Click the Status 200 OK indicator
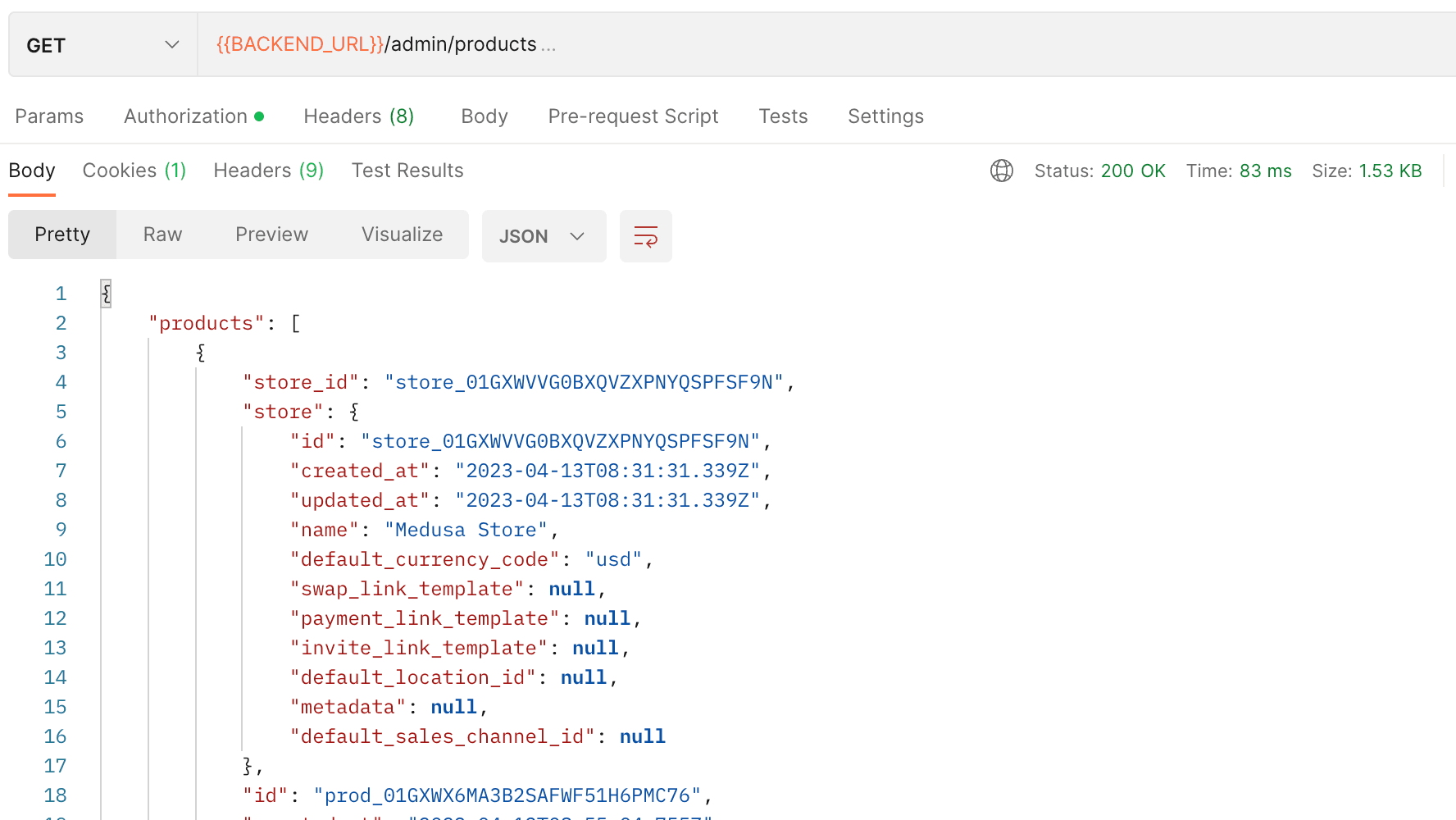This screenshot has height=820, width=1456. (x=1100, y=171)
